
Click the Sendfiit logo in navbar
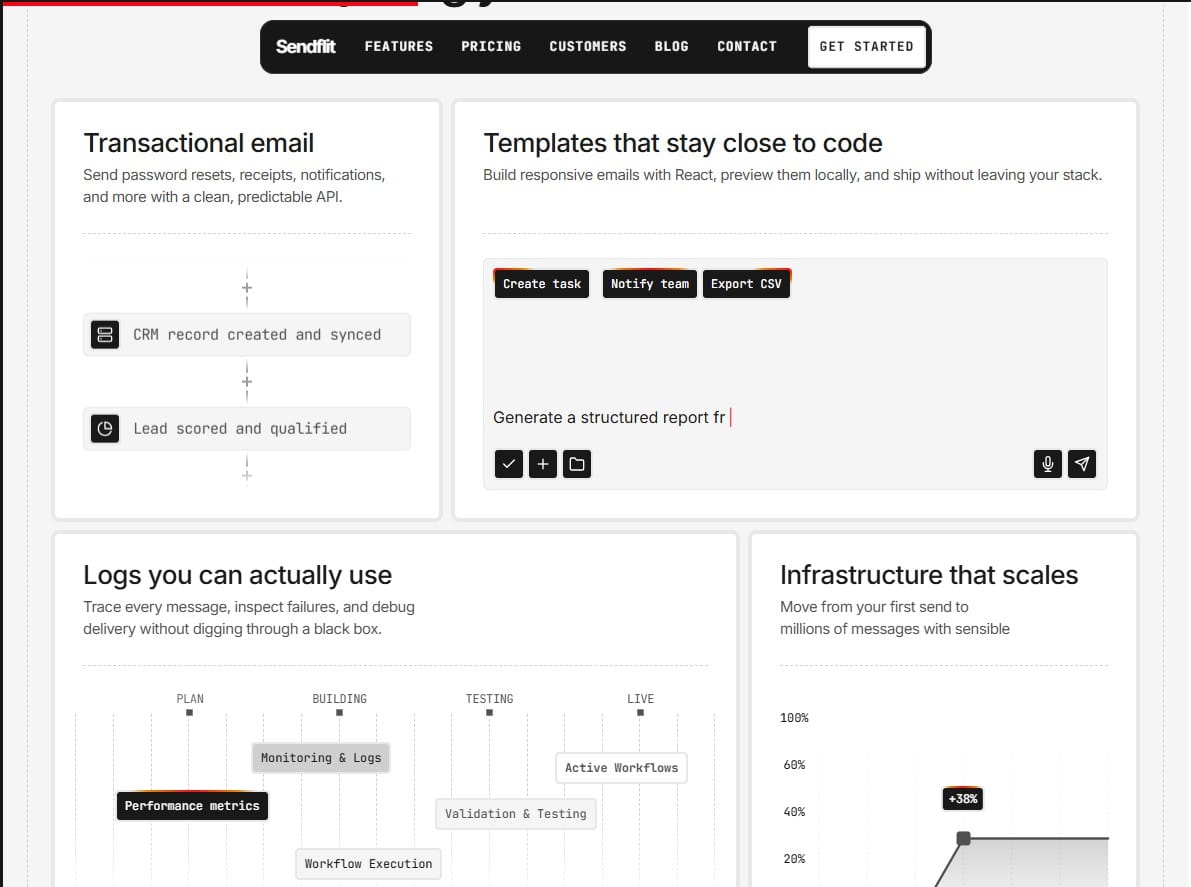point(305,46)
